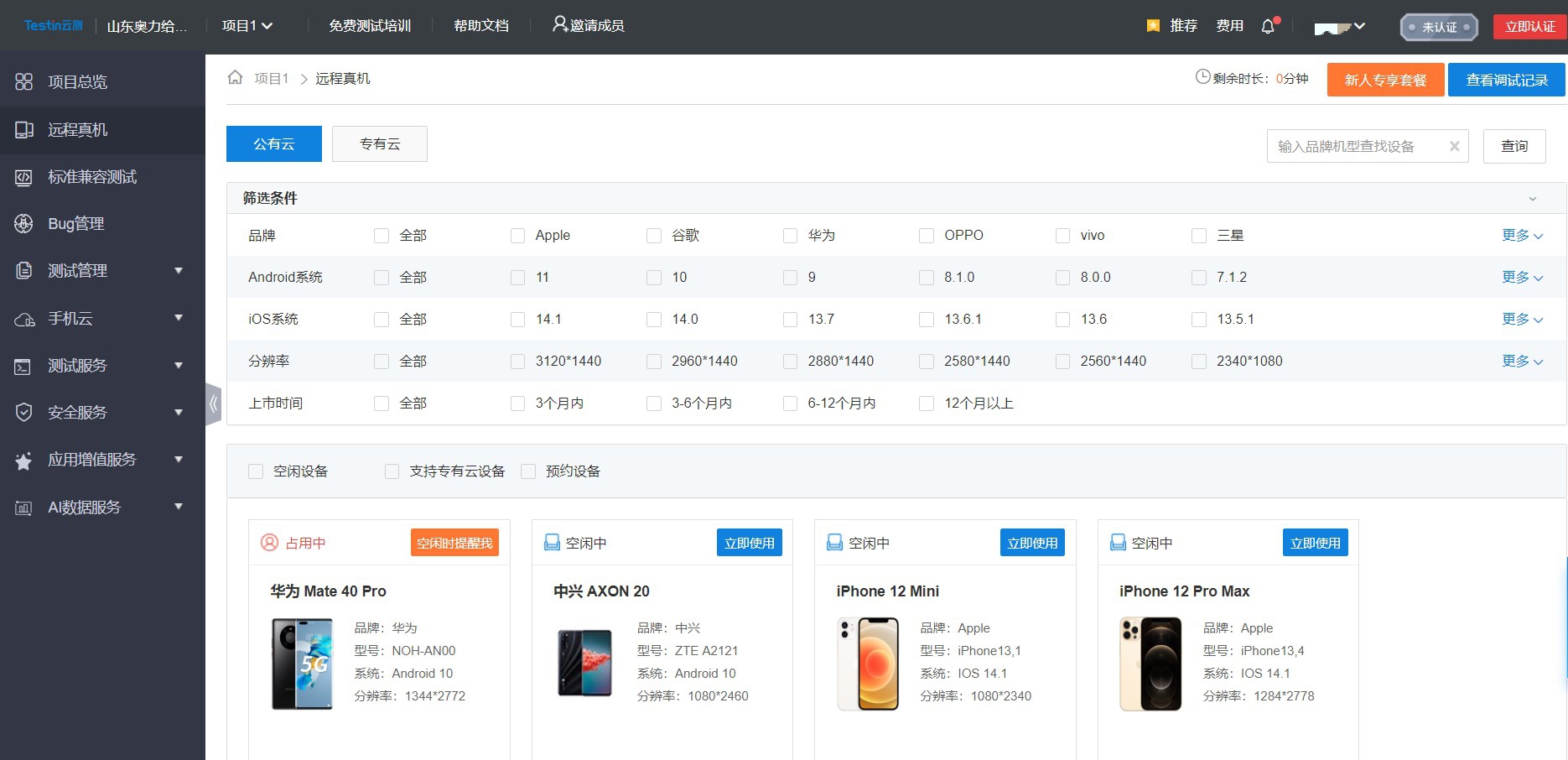Click the AI数据服务 sidebar icon

click(23, 508)
